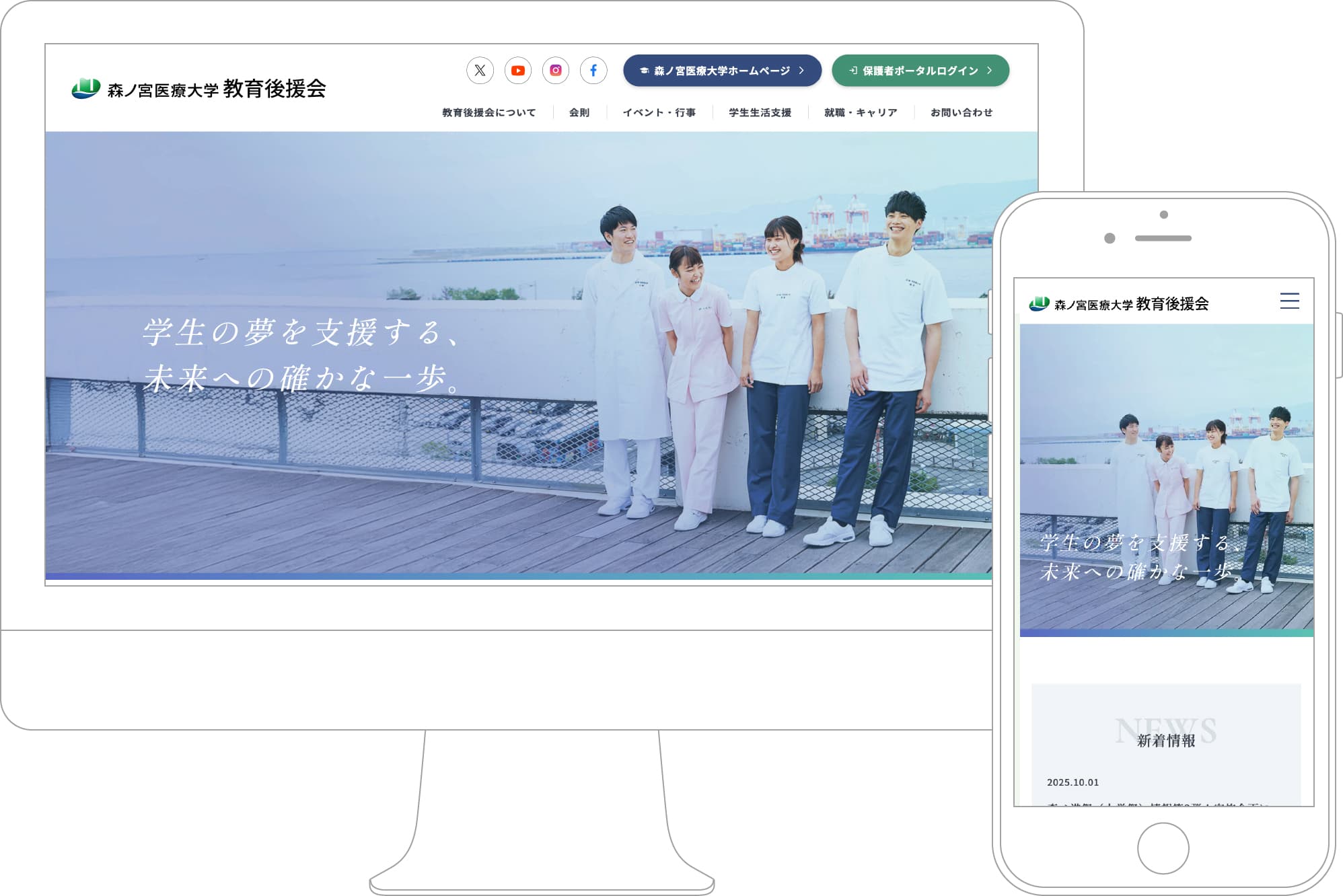
Task: Expand the arrow on 森ノ宮医療大学ホームページ
Action: (x=802, y=70)
